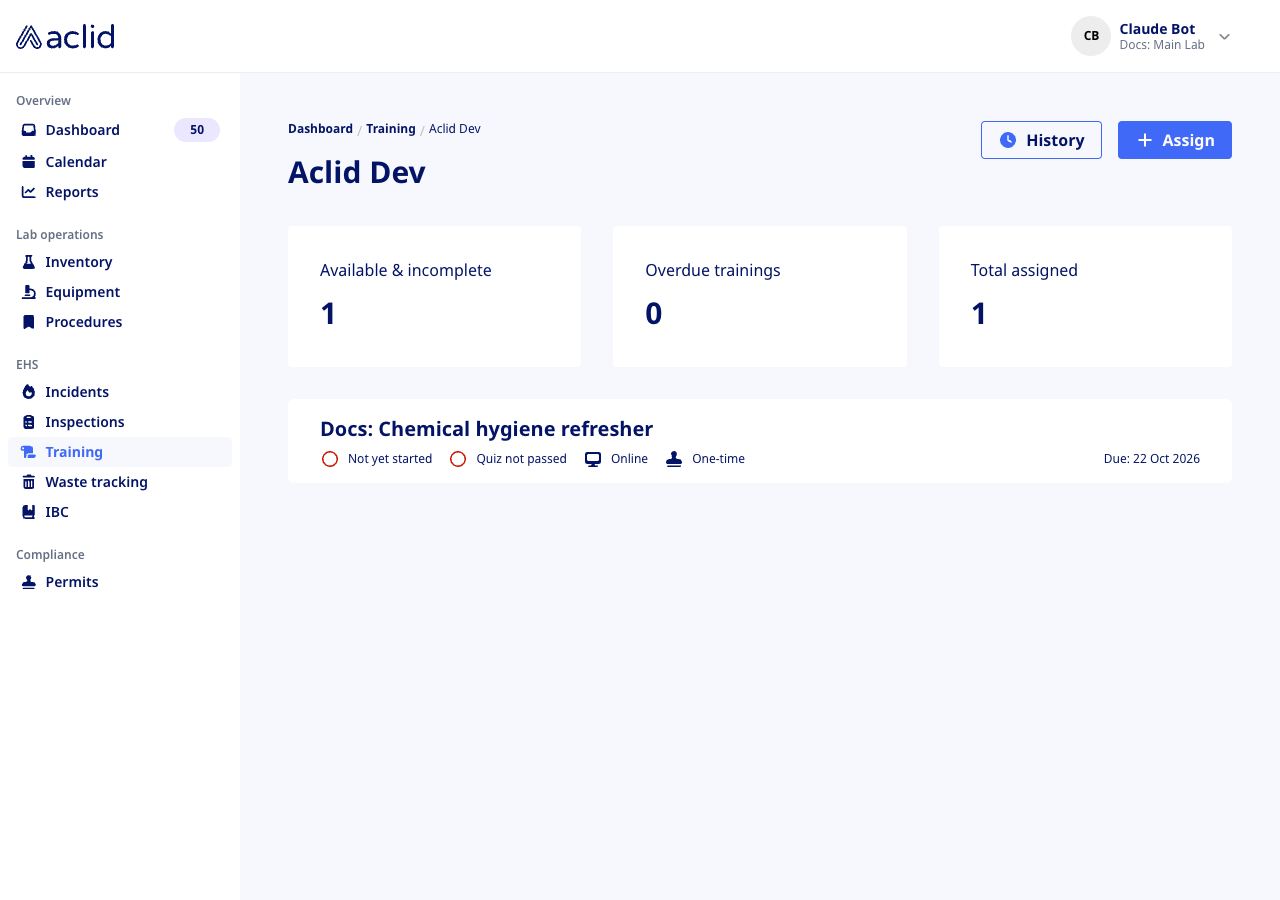Click the IBC icon in sidebar

click(x=29, y=512)
